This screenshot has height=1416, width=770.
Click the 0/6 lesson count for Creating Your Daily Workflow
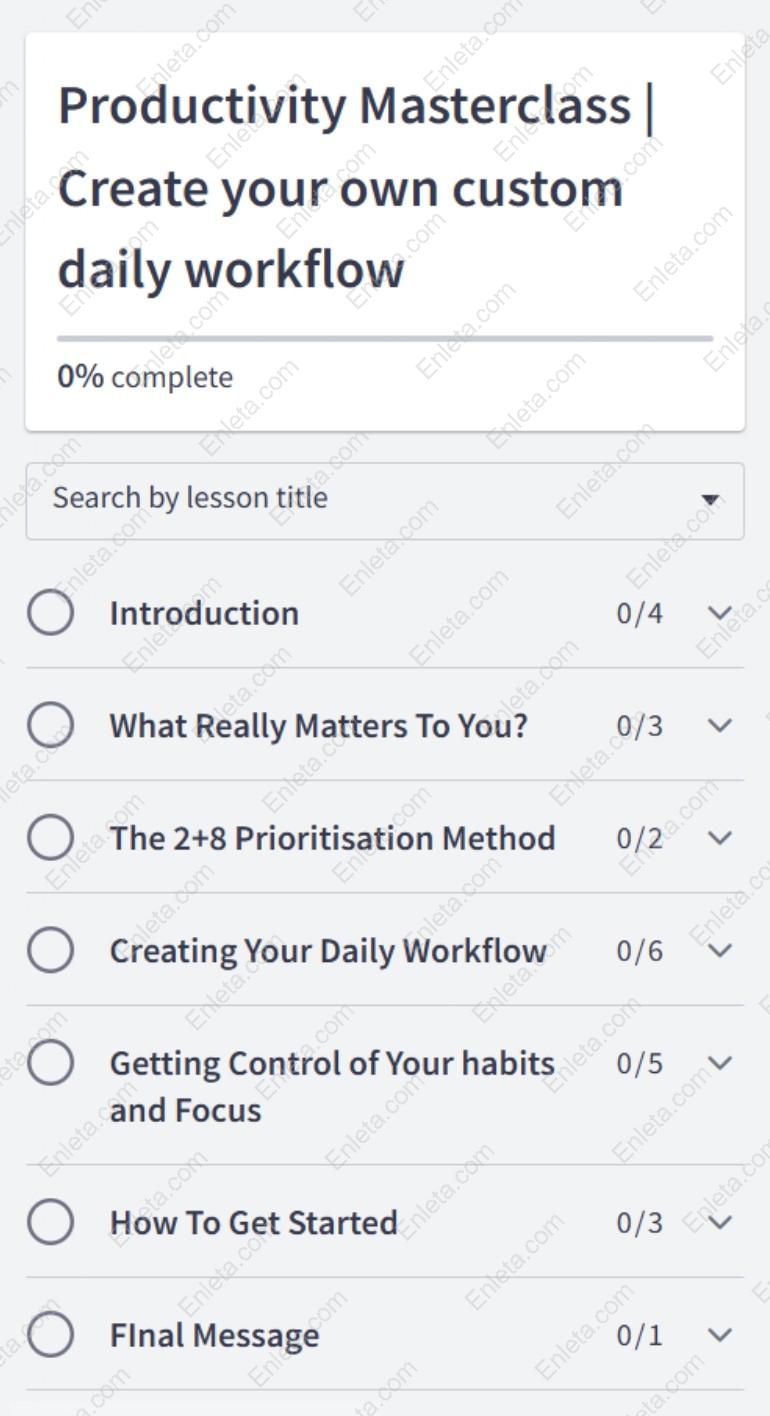pyautogui.click(x=640, y=950)
